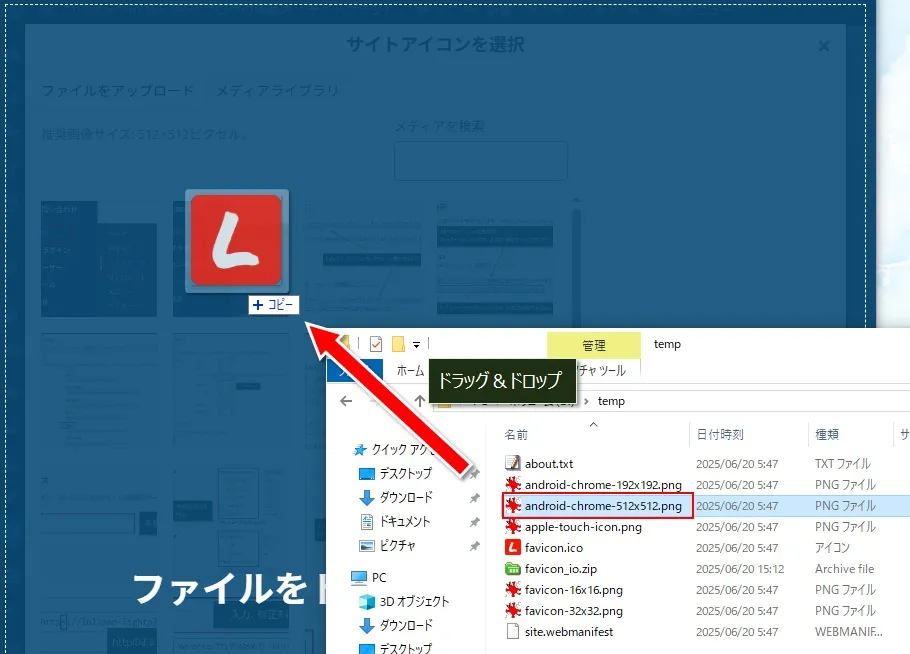Select the ファイルをアップロード tab
Screen dimensions: 910x654
[x=117, y=91]
